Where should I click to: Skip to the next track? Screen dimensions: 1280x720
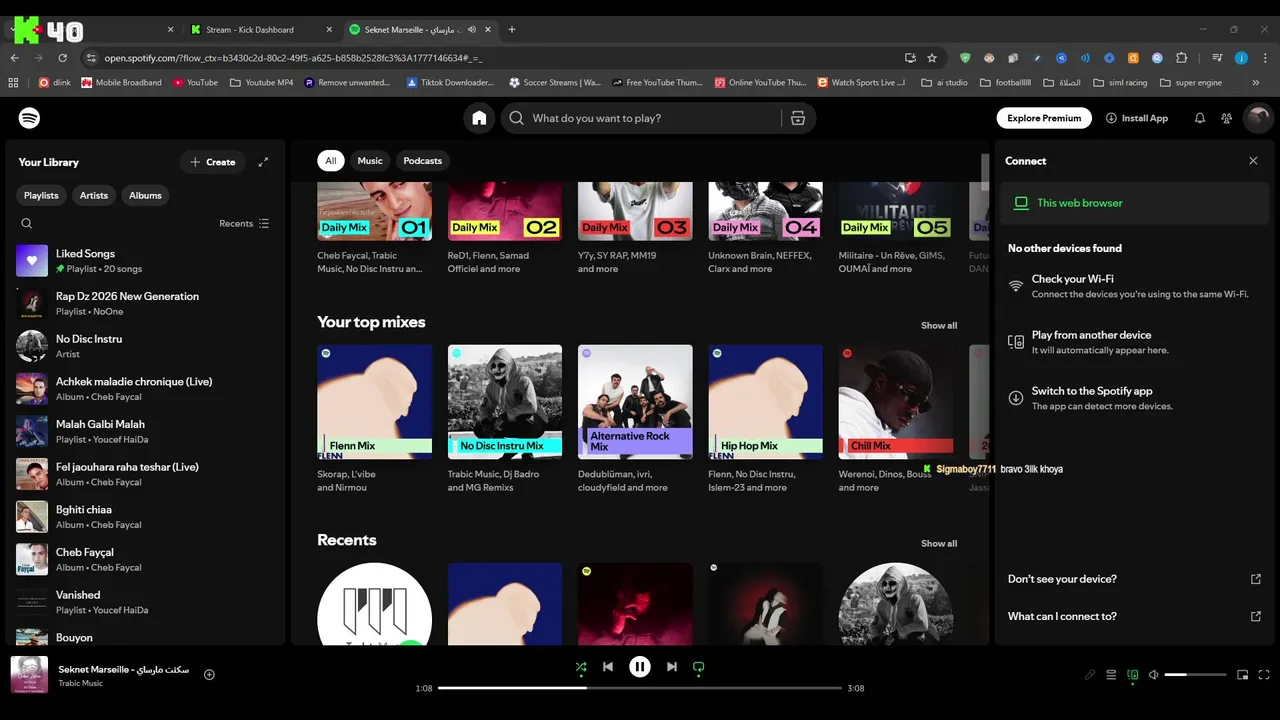(671, 667)
